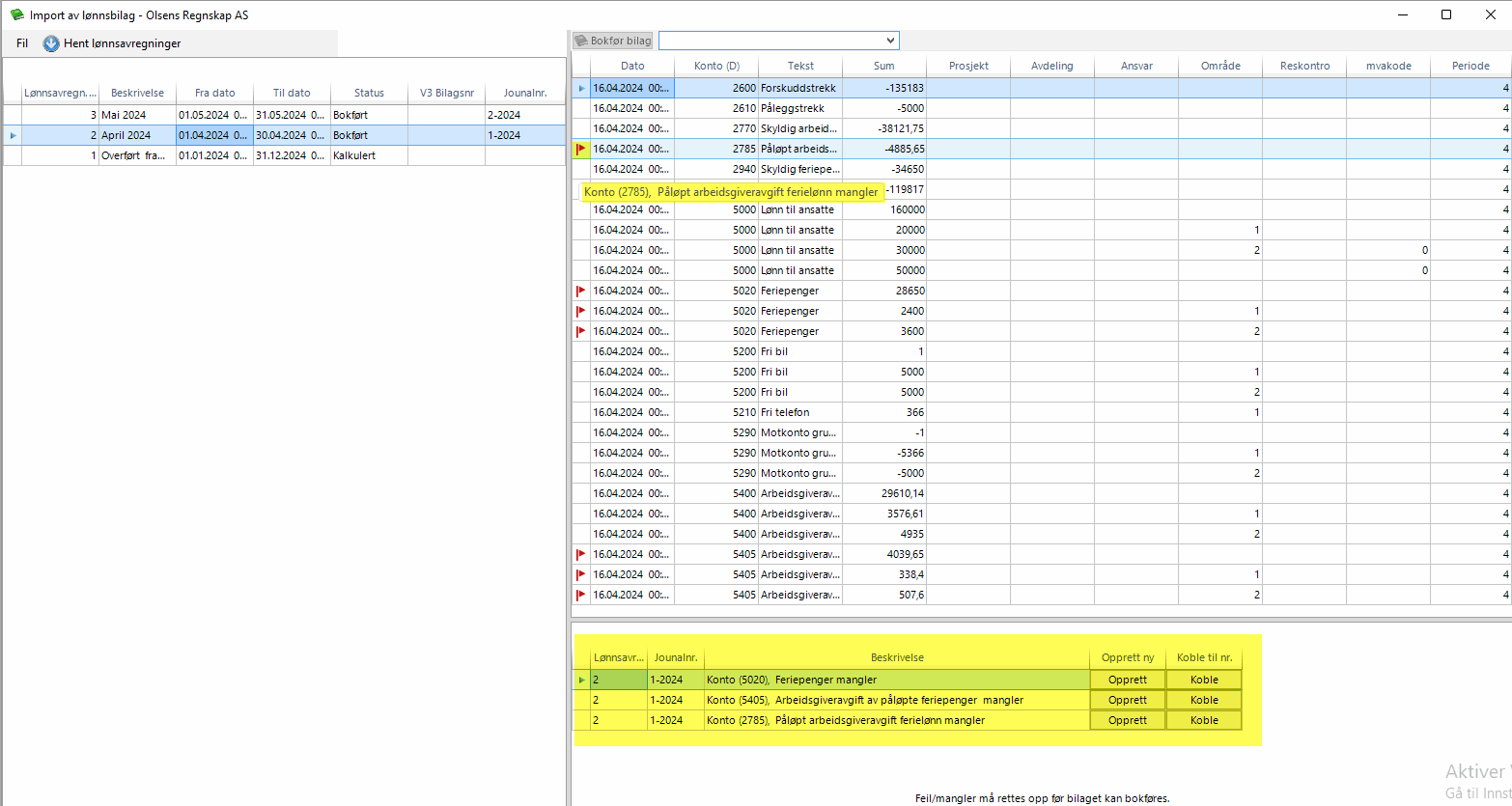Select the Mai 2024 payroll row
The width and height of the screenshot is (1512, 806).
pyautogui.click(x=285, y=115)
